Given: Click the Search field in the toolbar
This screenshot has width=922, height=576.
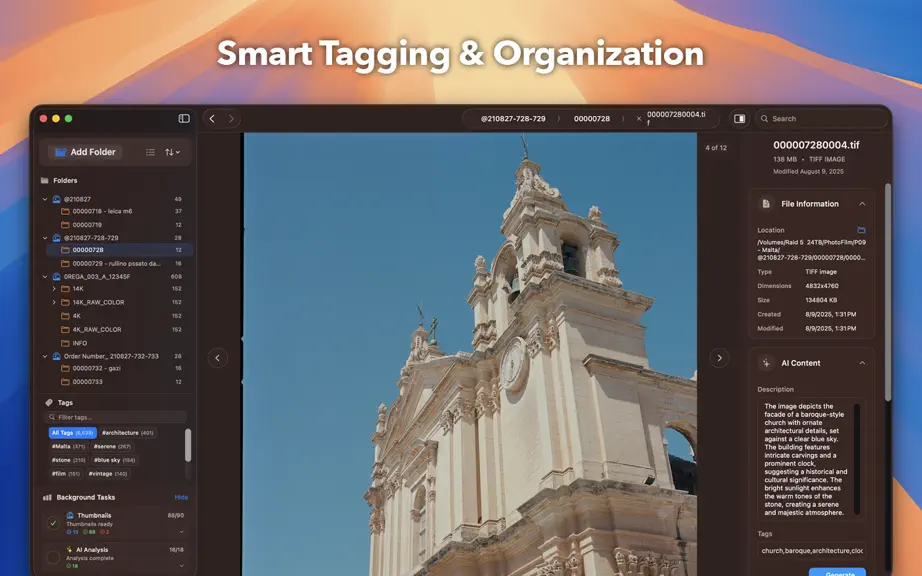Looking at the screenshot, I should coord(821,119).
